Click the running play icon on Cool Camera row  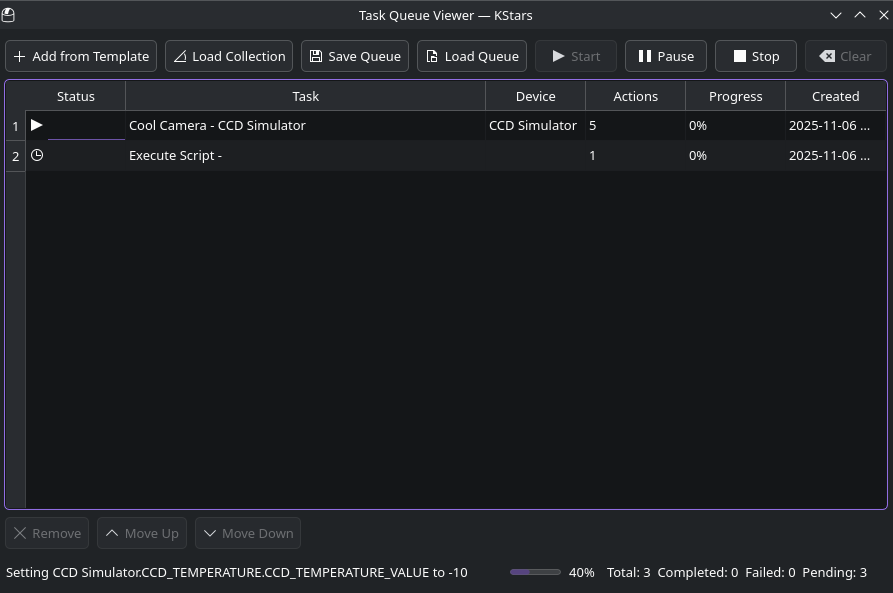click(37, 125)
